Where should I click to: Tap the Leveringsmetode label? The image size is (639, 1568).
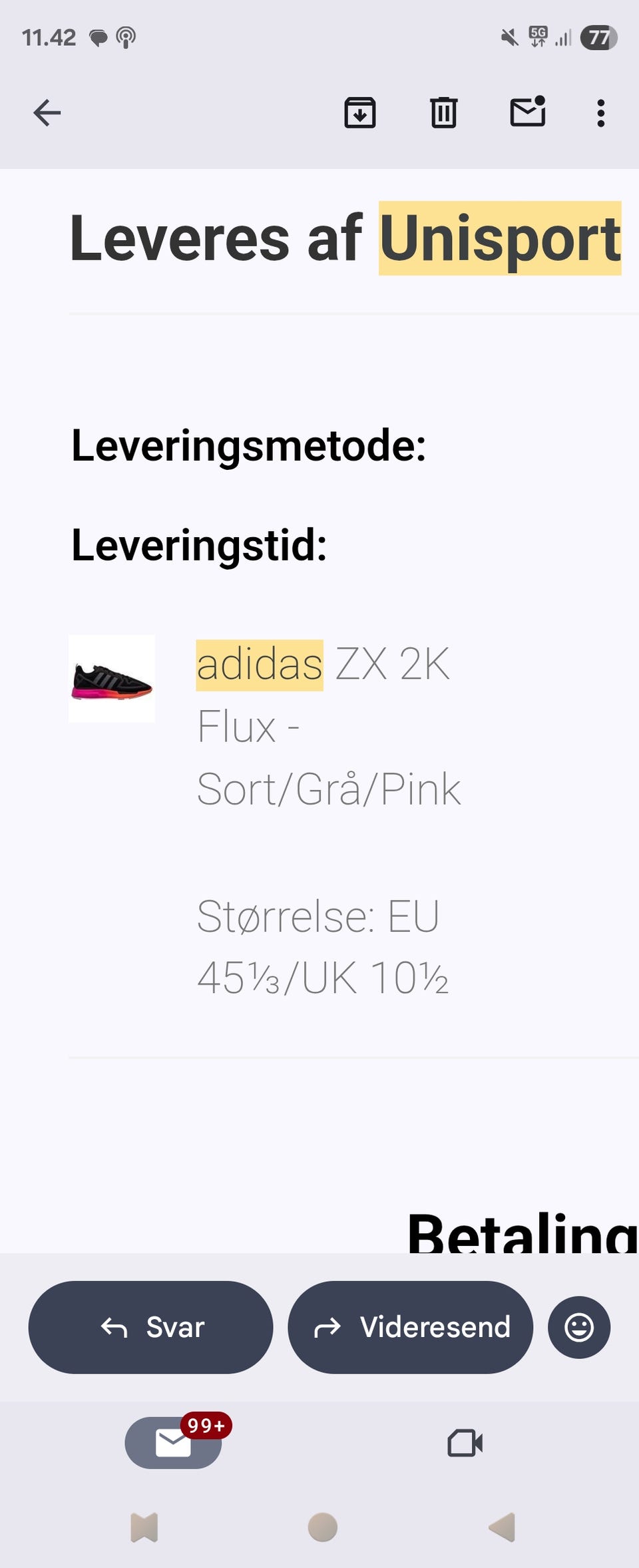point(248,445)
